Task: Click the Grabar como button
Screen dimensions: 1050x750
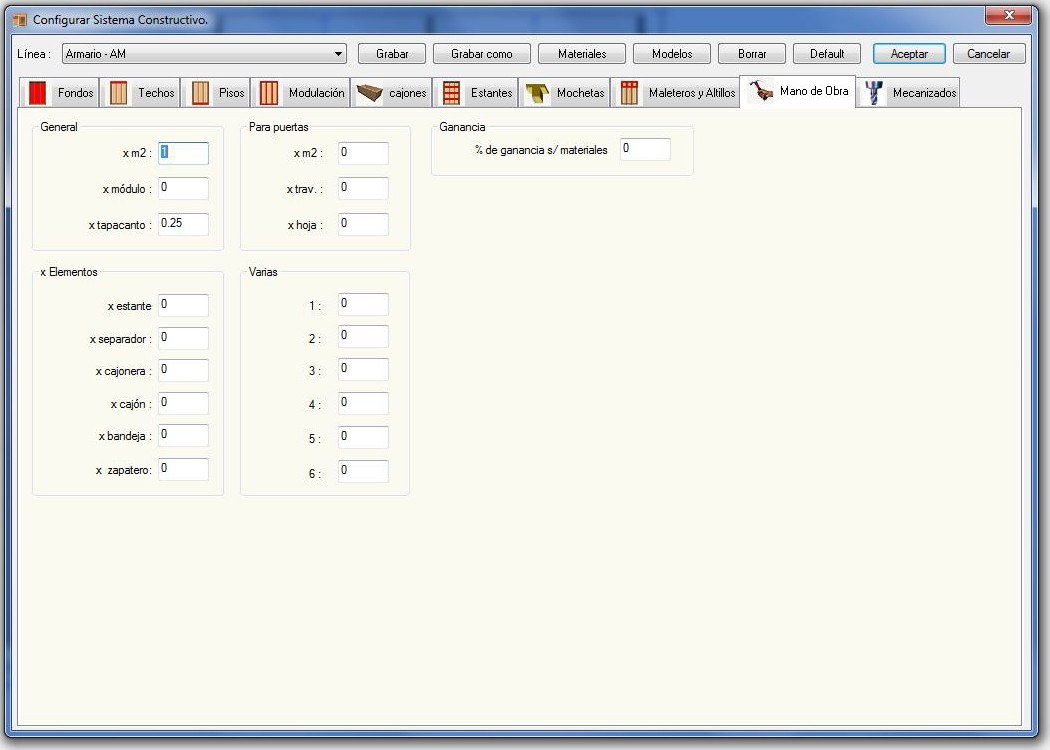Action: click(x=481, y=54)
